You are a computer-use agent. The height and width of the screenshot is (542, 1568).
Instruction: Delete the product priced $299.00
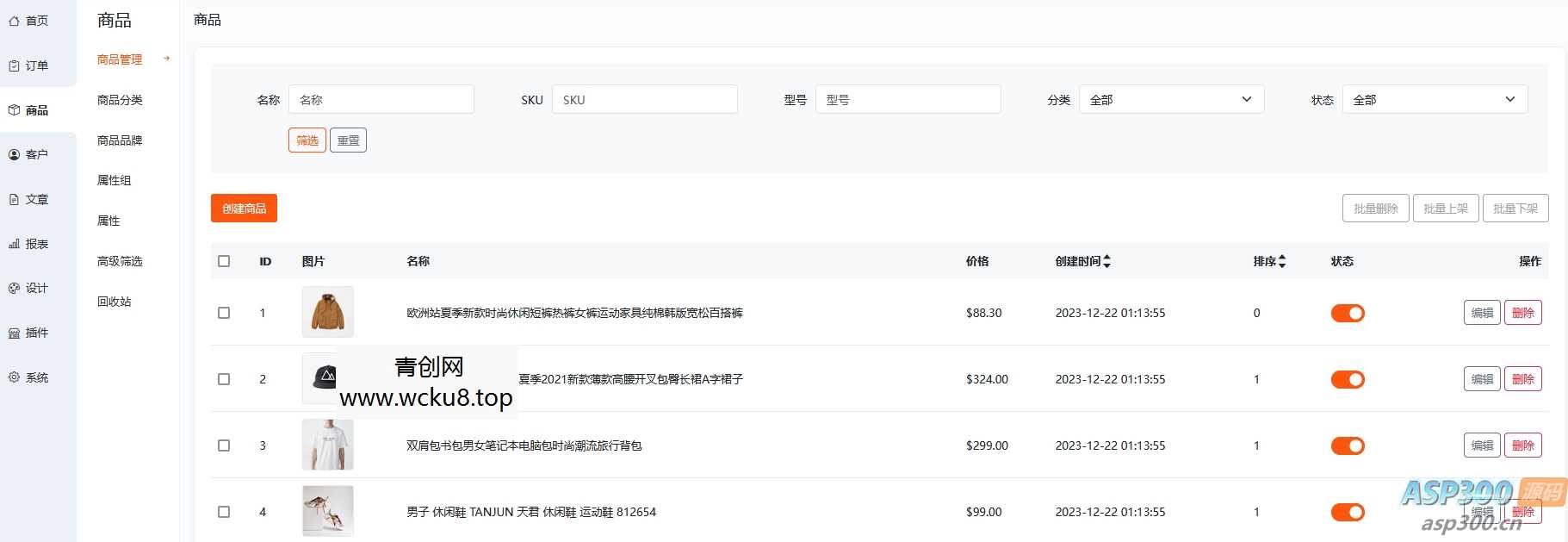pyautogui.click(x=1523, y=445)
